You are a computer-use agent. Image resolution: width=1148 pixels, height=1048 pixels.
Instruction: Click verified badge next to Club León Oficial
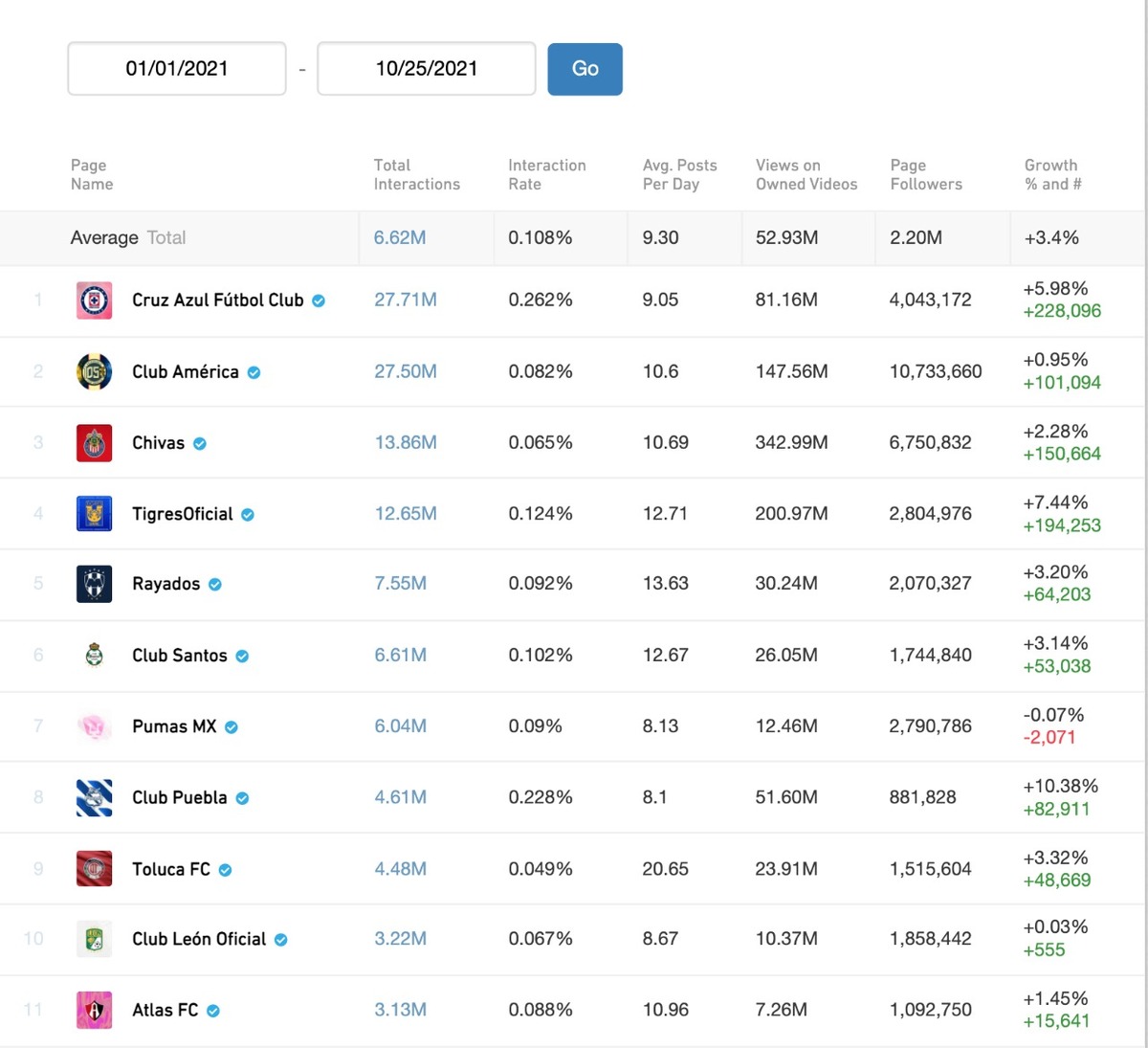click(x=281, y=940)
